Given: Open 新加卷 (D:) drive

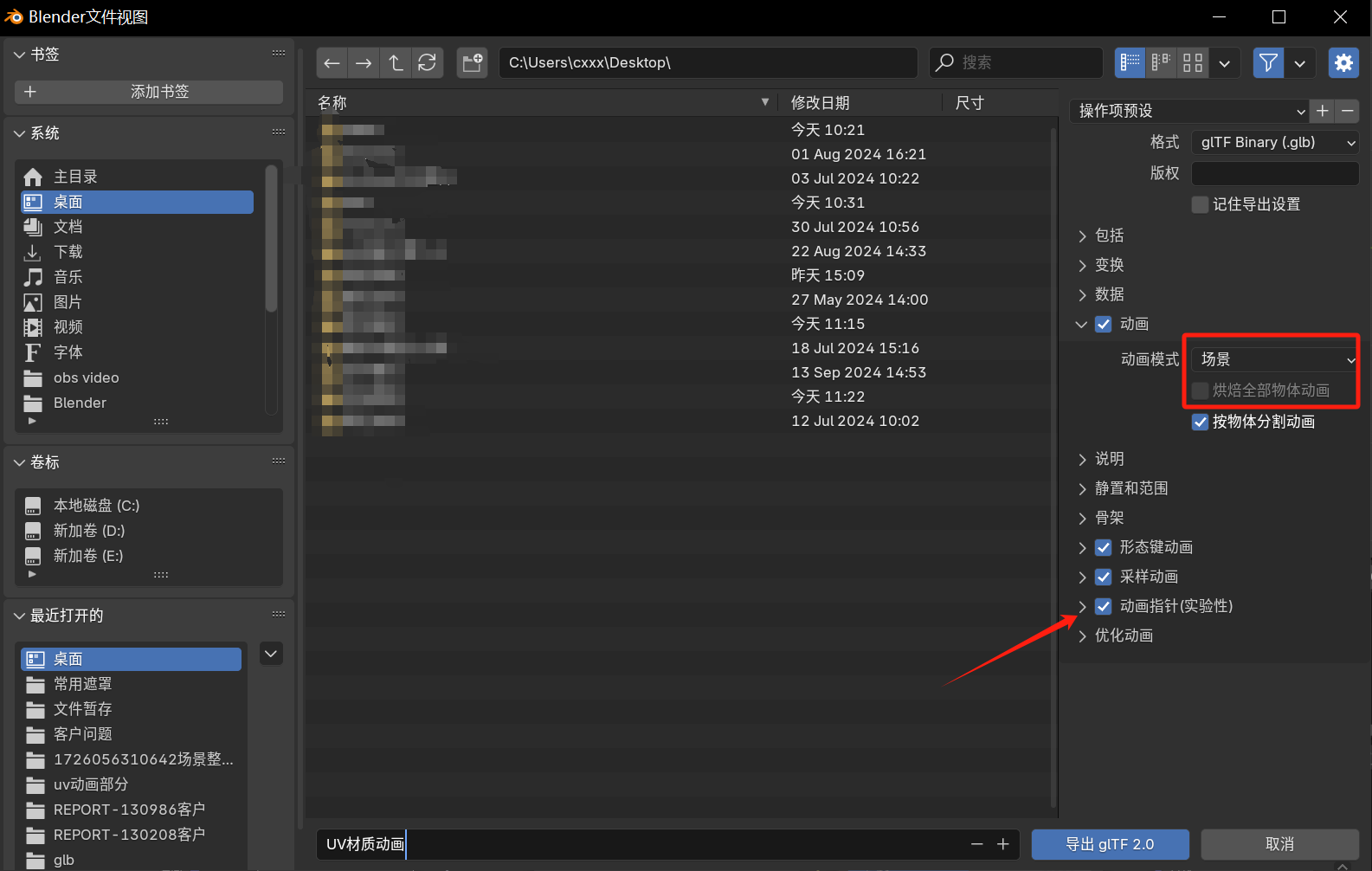Looking at the screenshot, I should tap(148, 531).
